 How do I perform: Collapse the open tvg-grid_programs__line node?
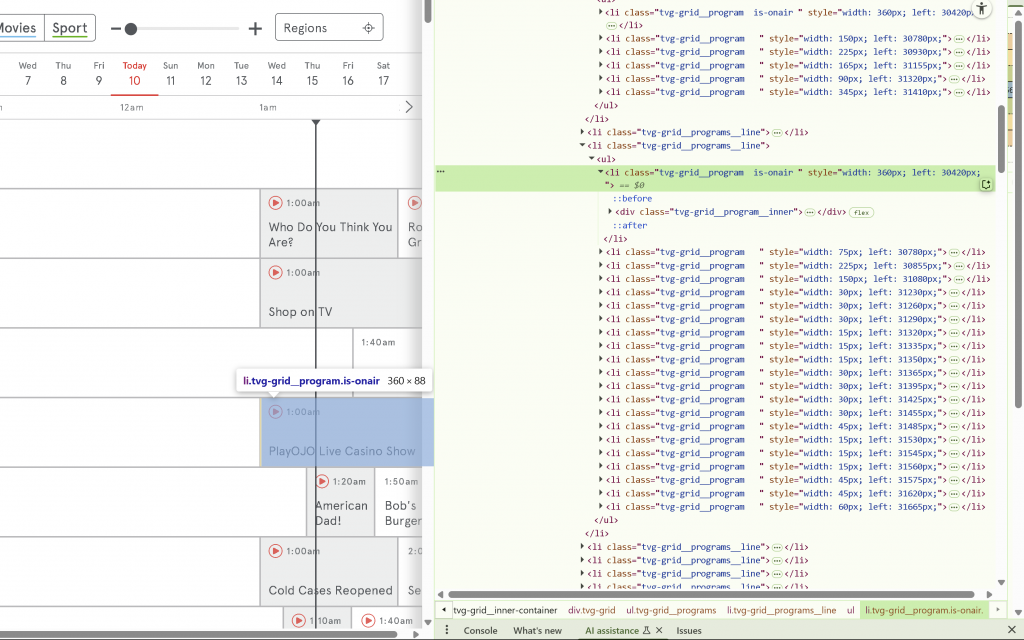pyautogui.click(x=582, y=146)
